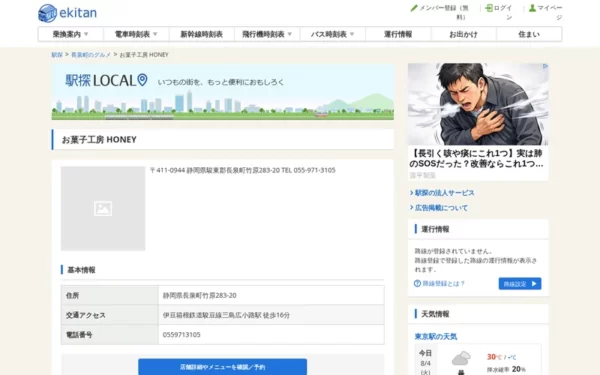Click the question mark icon beside 路線登録とは
The width and height of the screenshot is (600, 375).
pos(417,284)
